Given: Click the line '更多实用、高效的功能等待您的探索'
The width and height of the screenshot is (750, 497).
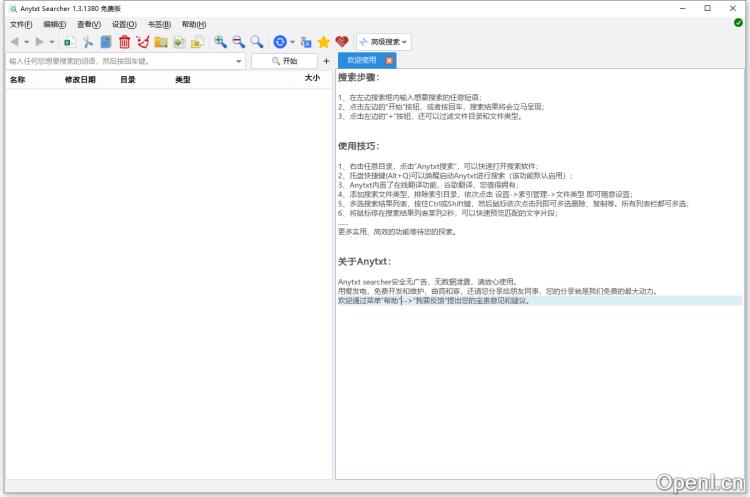Looking at the screenshot, I should [397, 232].
